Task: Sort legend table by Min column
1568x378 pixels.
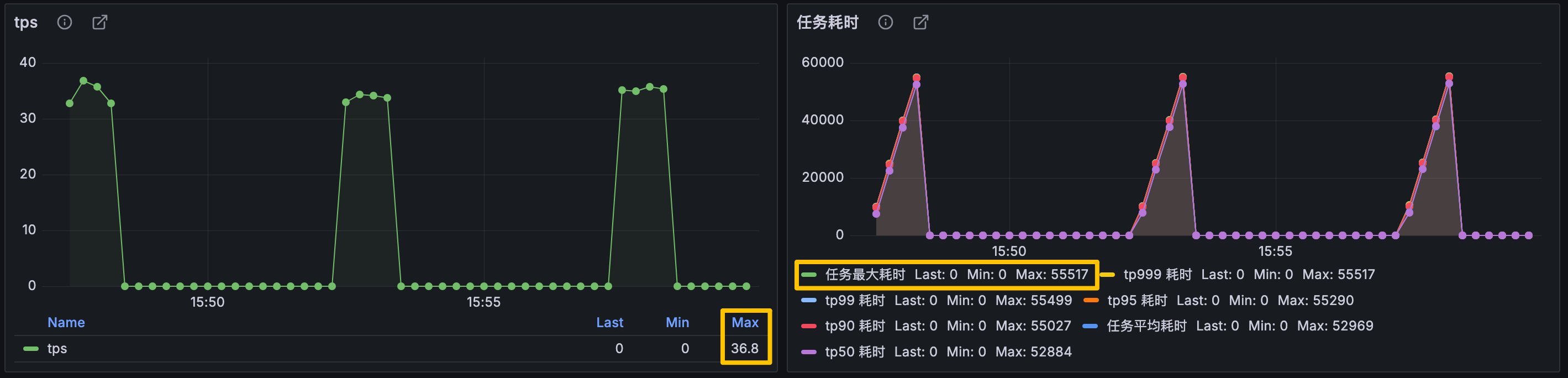Action: pyautogui.click(x=677, y=323)
